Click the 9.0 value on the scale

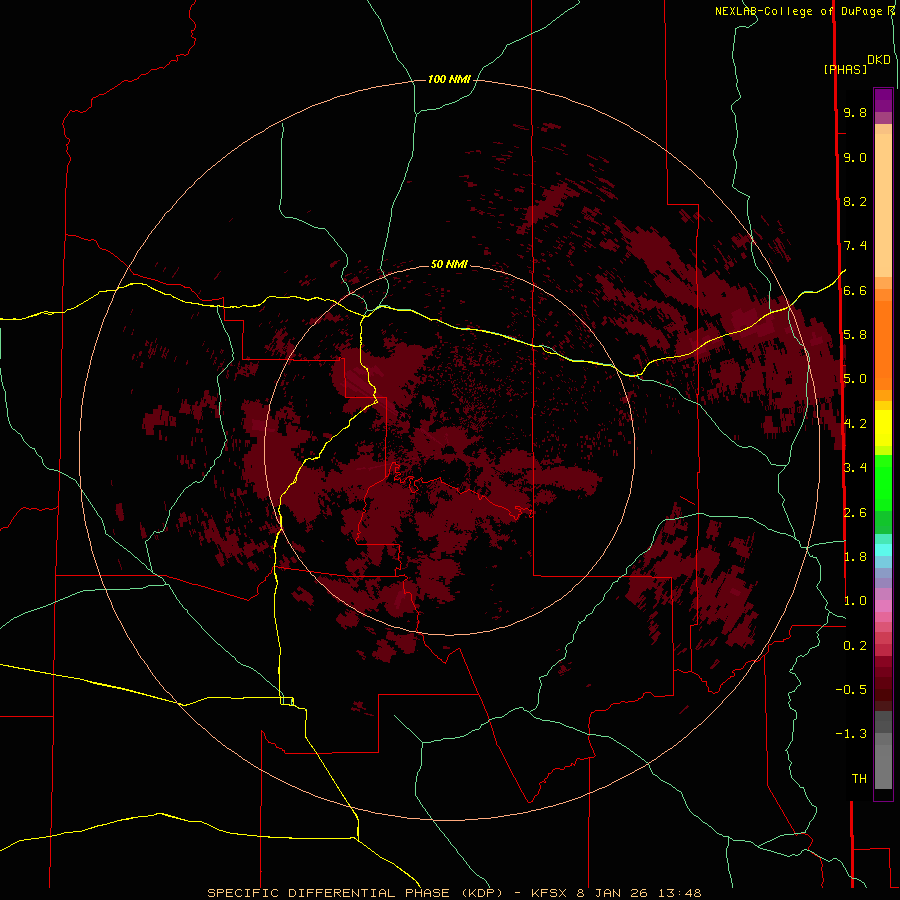[855, 157]
